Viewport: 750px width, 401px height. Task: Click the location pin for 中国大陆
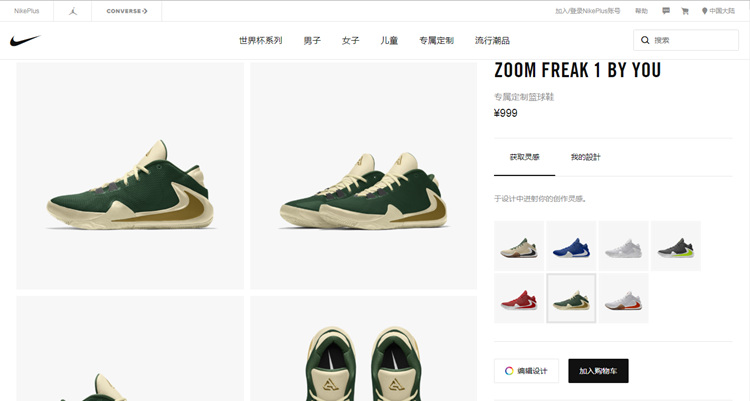tap(704, 11)
